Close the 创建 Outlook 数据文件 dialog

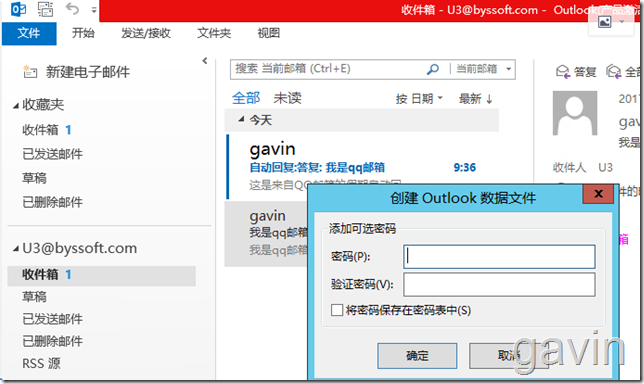click(598, 194)
